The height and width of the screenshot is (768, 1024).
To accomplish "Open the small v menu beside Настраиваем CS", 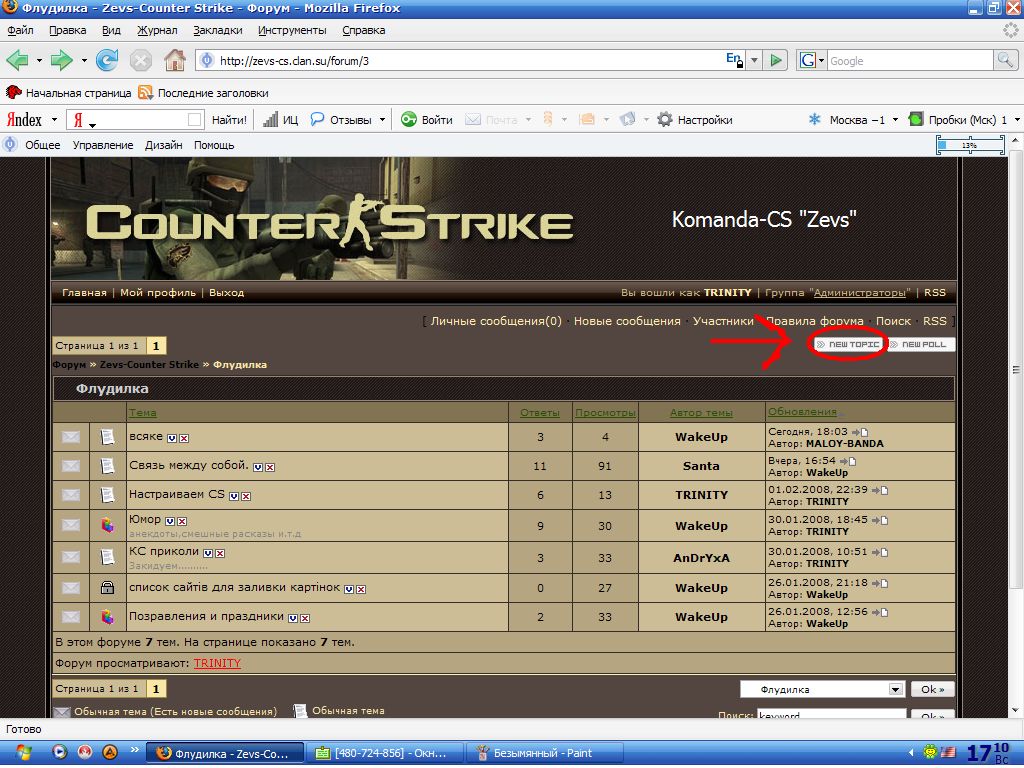I will click(x=234, y=496).
